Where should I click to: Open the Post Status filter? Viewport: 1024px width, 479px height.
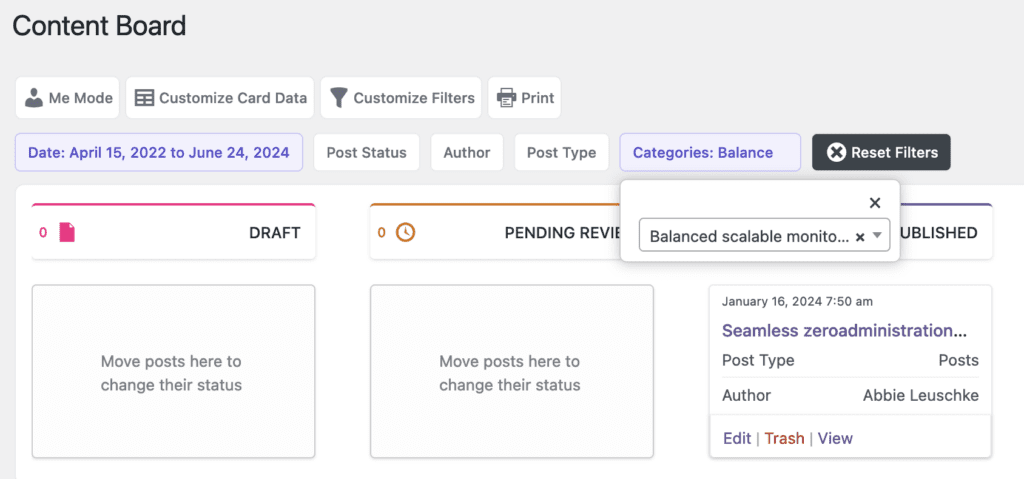366,153
